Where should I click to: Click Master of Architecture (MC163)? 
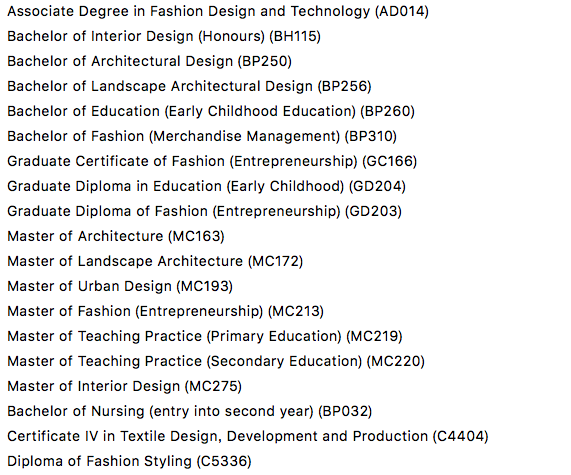pos(116,236)
